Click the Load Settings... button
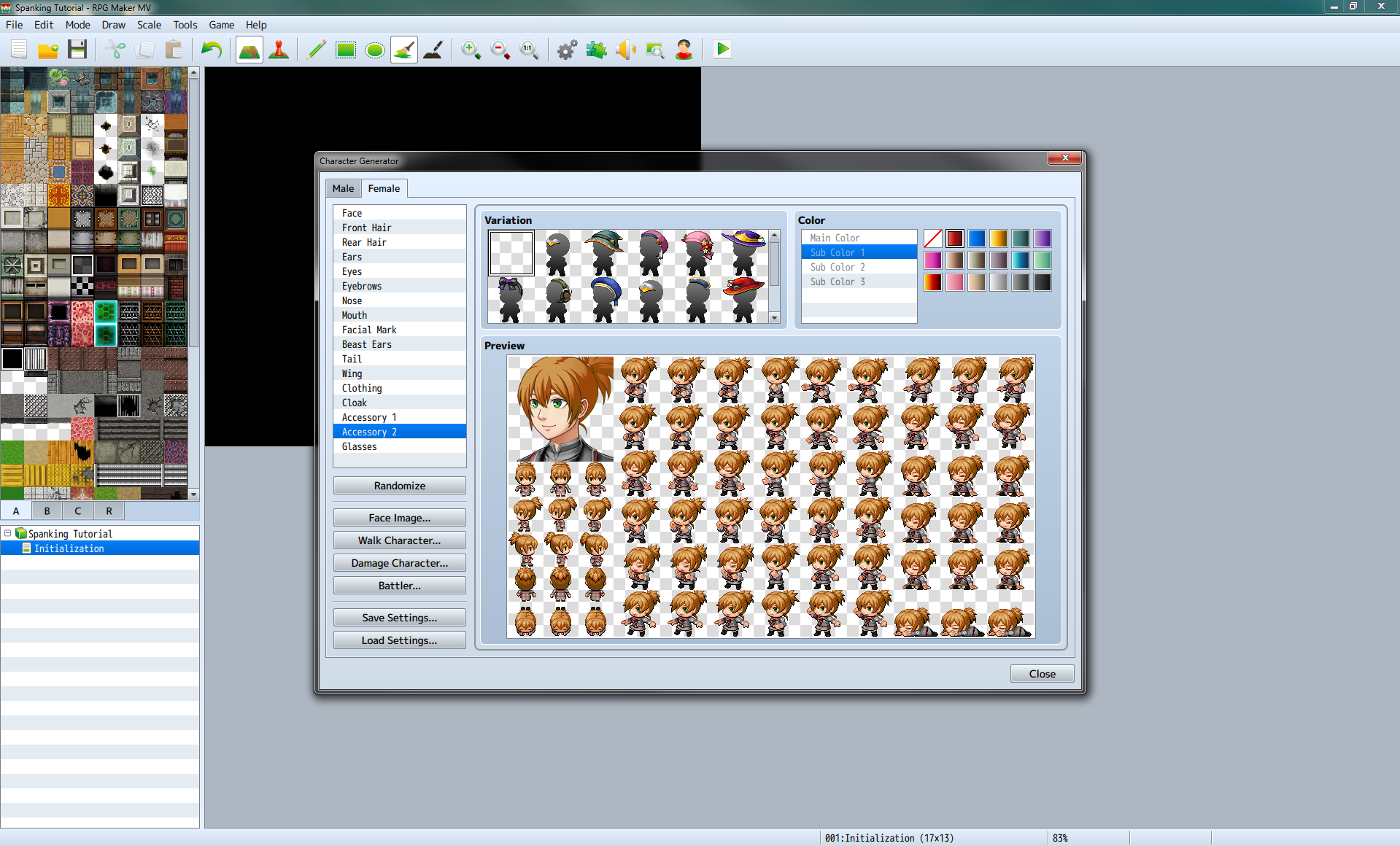 point(400,640)
